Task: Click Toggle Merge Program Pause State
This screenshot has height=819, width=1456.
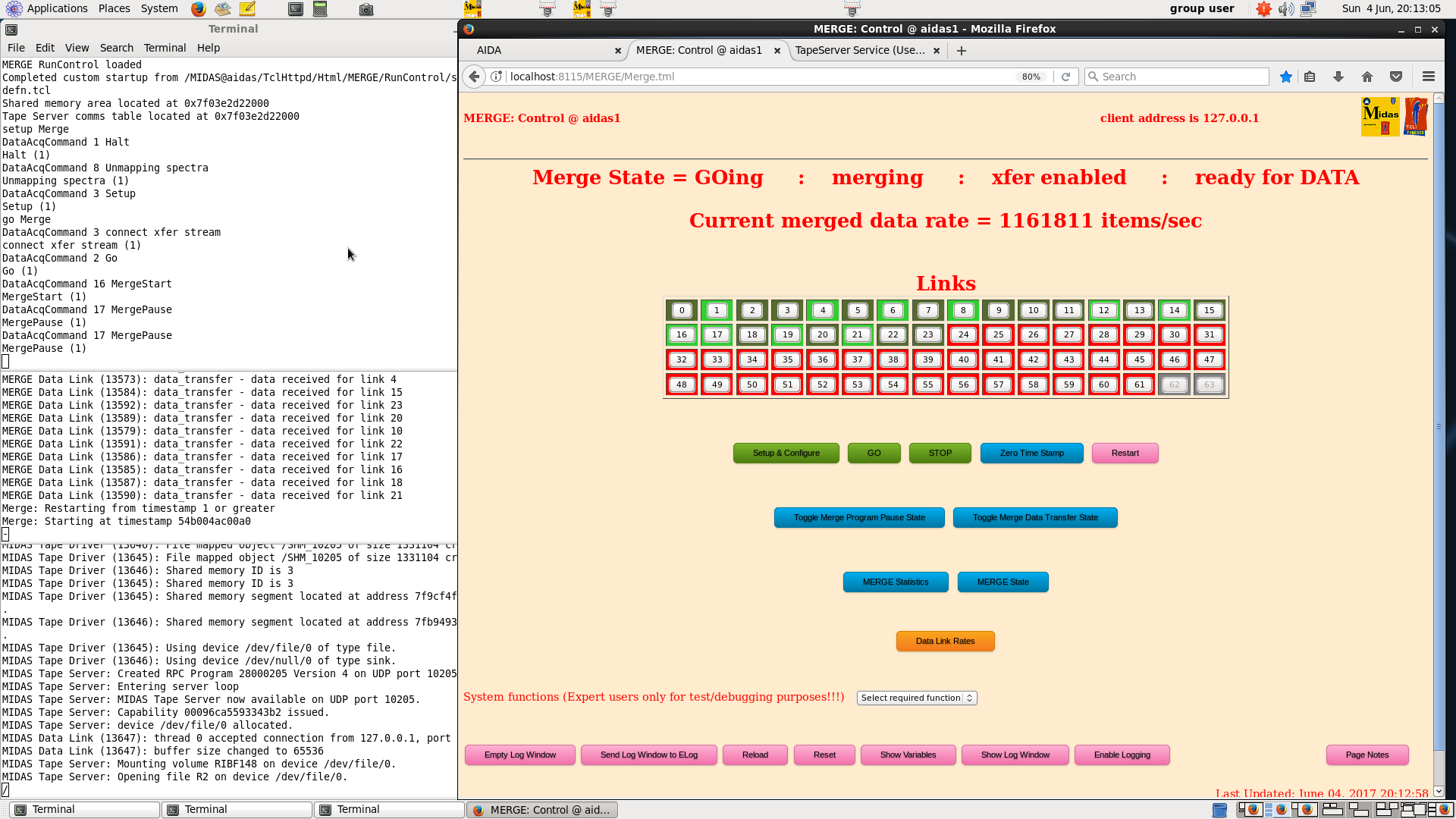Action: 859,517
